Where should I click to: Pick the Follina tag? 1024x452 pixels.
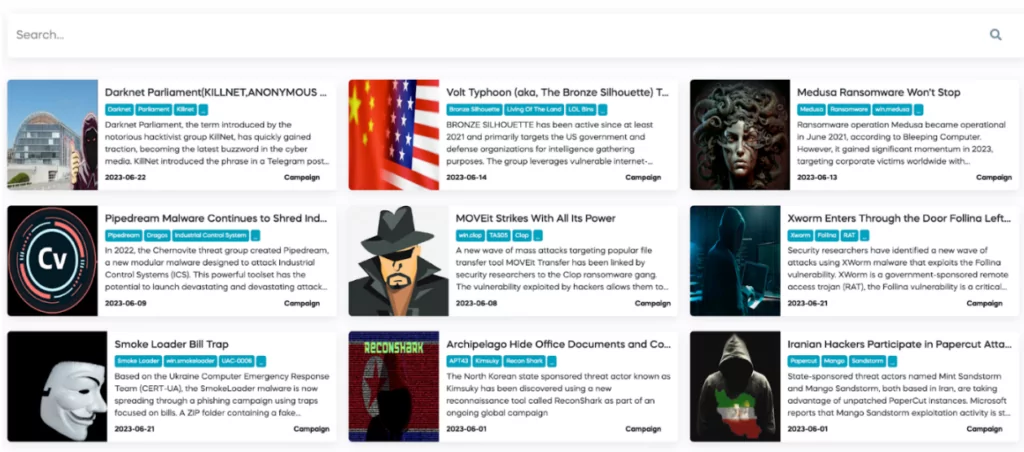826,235
